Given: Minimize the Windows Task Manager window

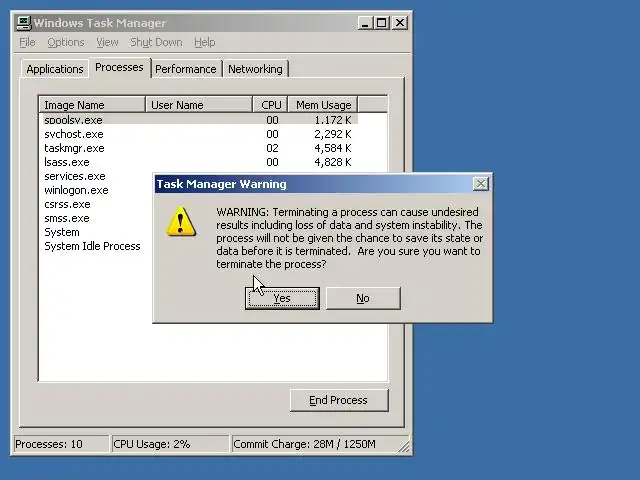Looking at the screenshot, I should 365,23.
